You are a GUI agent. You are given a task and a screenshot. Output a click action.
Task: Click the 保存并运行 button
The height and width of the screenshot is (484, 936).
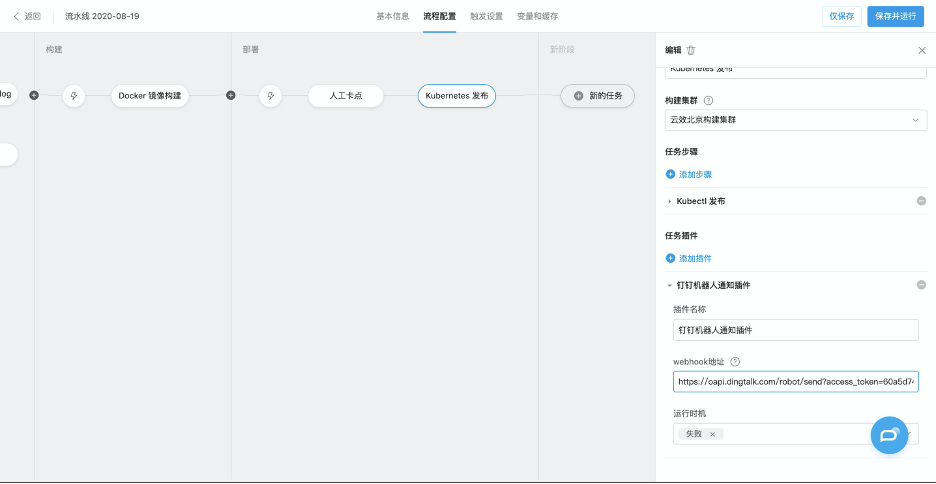click(895, 17)
